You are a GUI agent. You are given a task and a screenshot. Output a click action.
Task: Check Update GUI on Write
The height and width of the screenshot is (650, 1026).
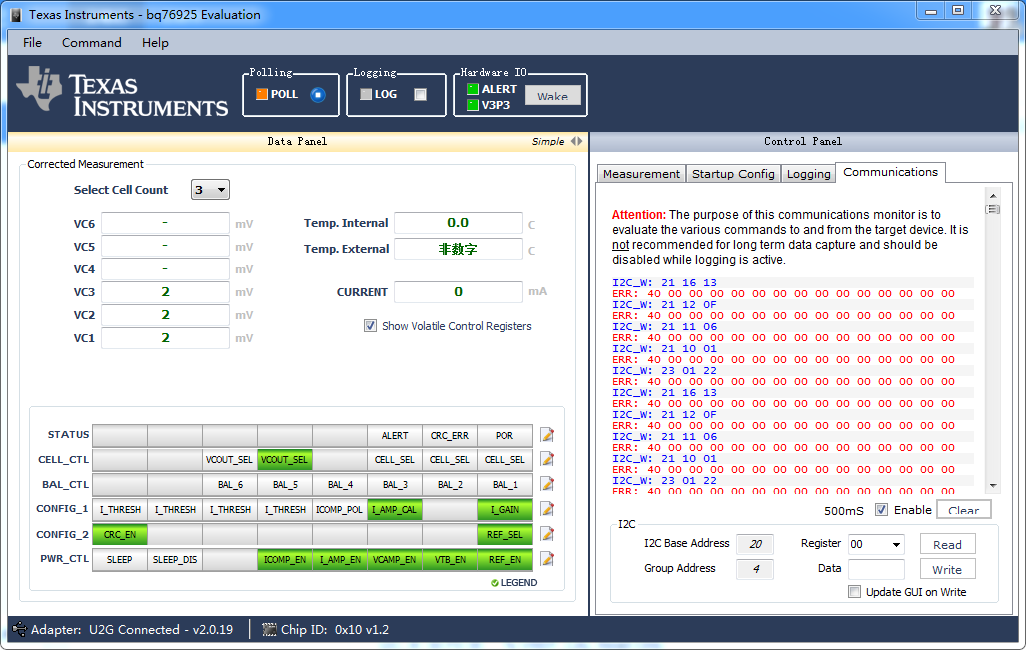click(854, 592)
